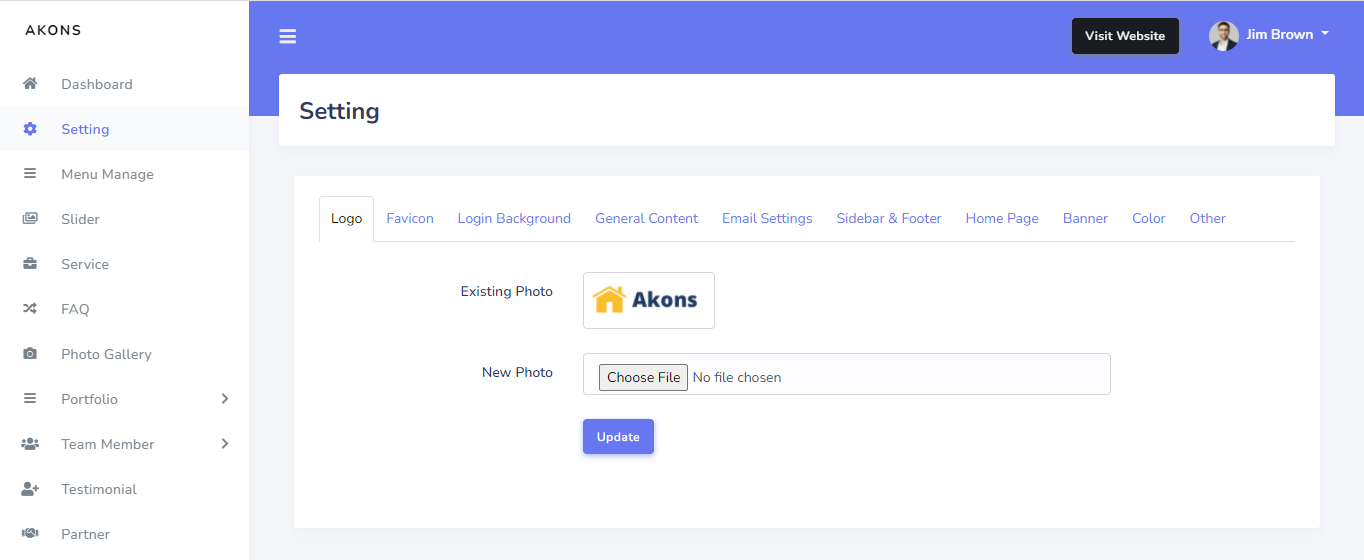Click the Visit Website button

1125,36
